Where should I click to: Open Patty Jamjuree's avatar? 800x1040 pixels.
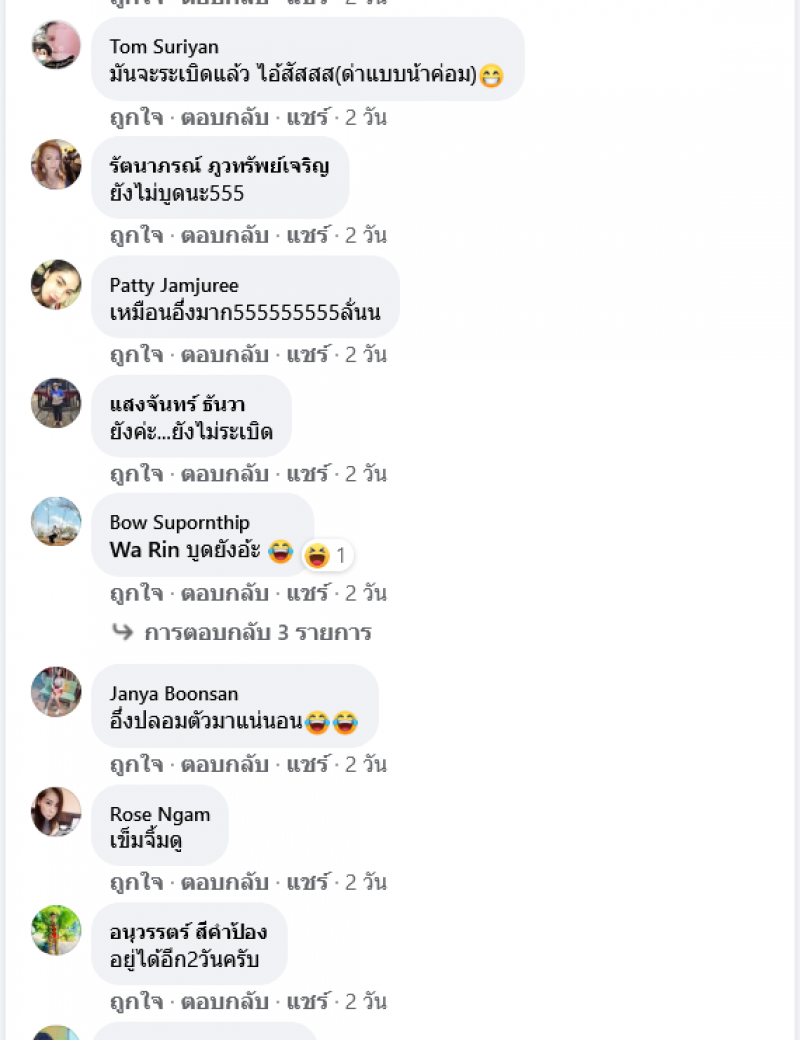(x=56, y=284)
